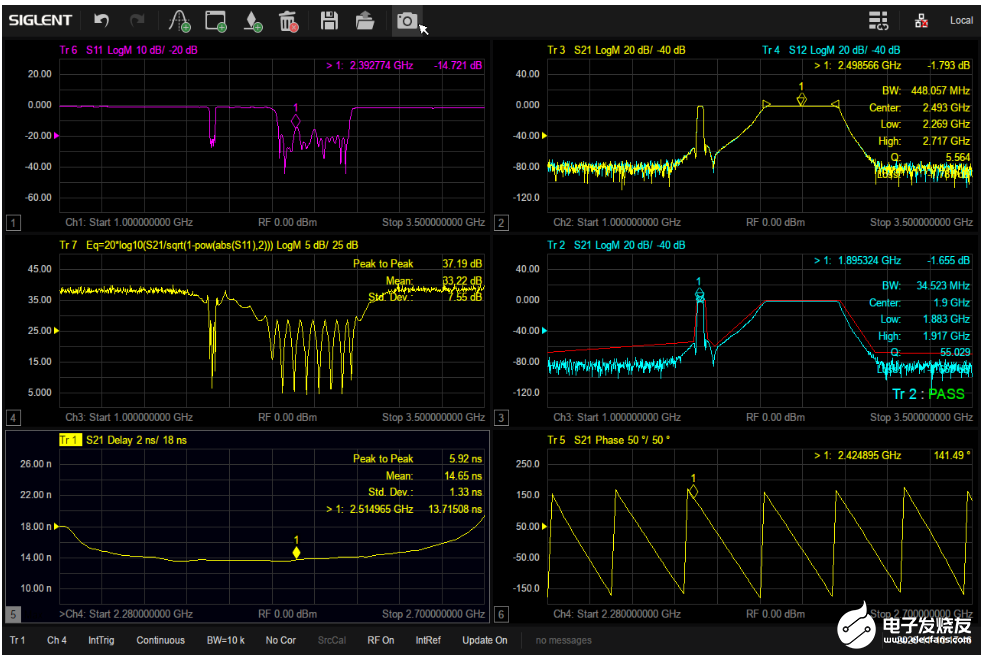Click Peak to Peak 37.19 dB statistic
Image resolution: width=982 pixels, height=655 pixels.
418,264
